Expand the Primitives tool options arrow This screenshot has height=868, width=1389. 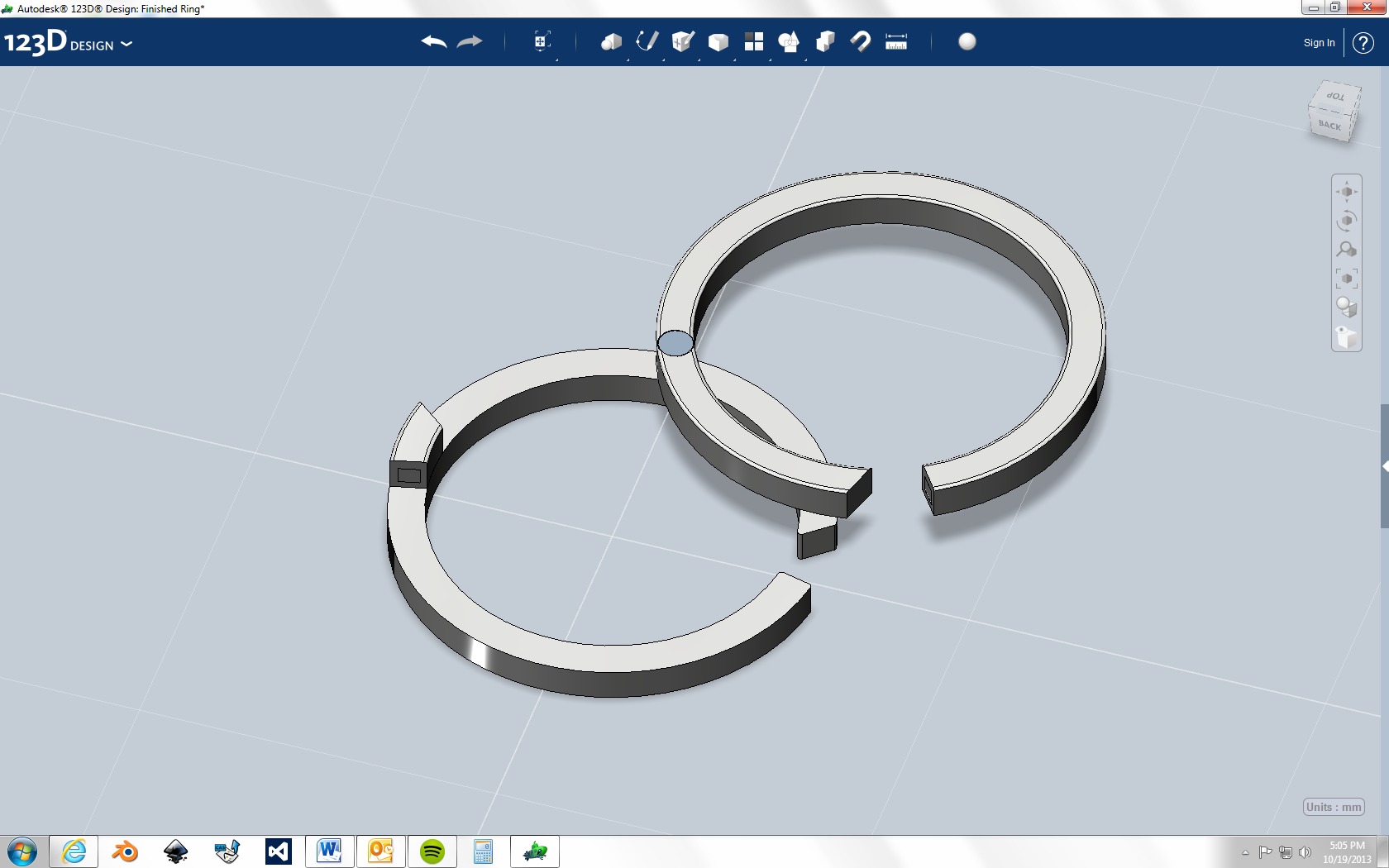coord(628,60)
